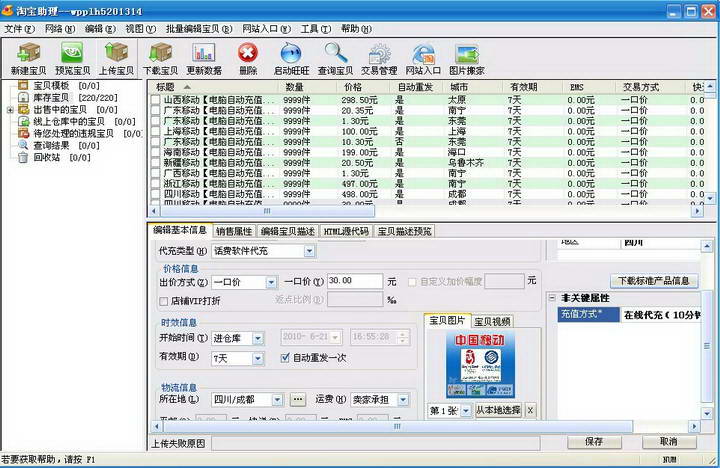Image resolution: width=720 pixels, height=468 pixels.
Task: Open 所在地 四川/成都 dropdown
Action: tap(277, 400)
